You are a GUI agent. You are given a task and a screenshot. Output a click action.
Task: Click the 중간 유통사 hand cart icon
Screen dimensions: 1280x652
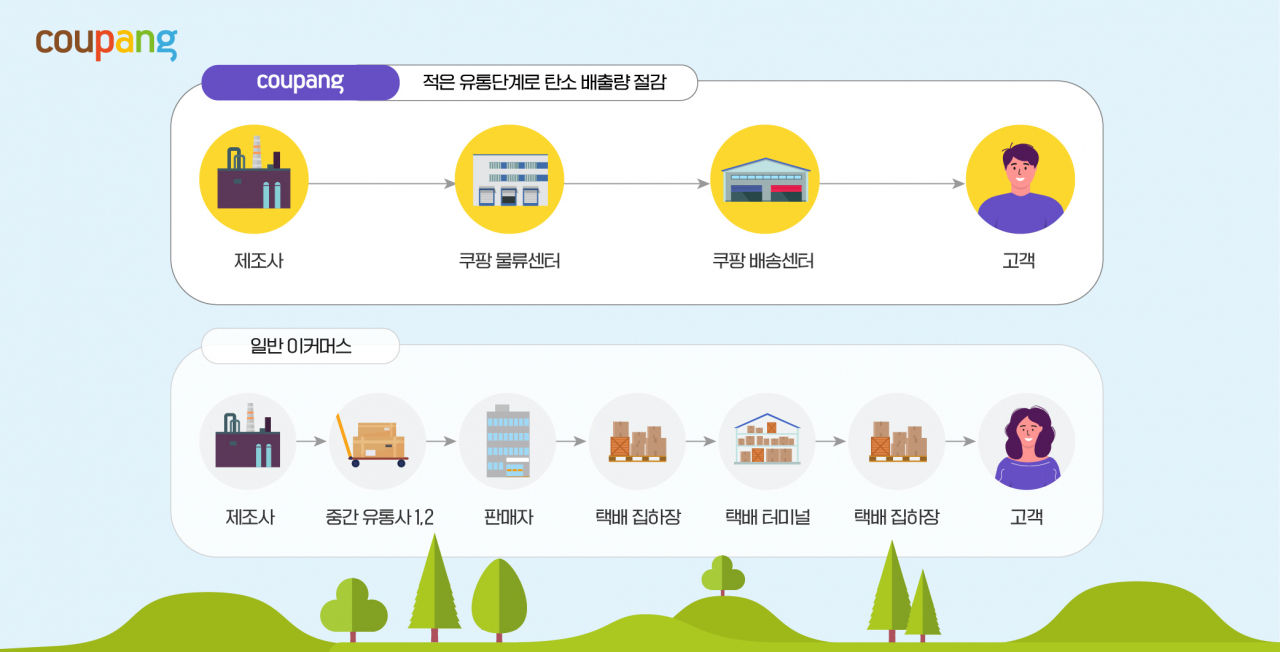[377, 441]
